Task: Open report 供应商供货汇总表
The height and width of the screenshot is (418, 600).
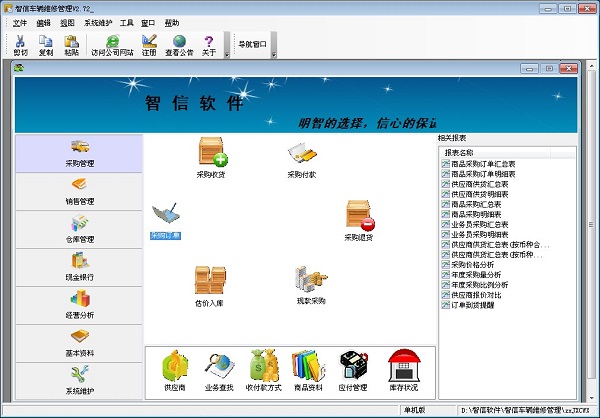Action: [x=475, y=184]
